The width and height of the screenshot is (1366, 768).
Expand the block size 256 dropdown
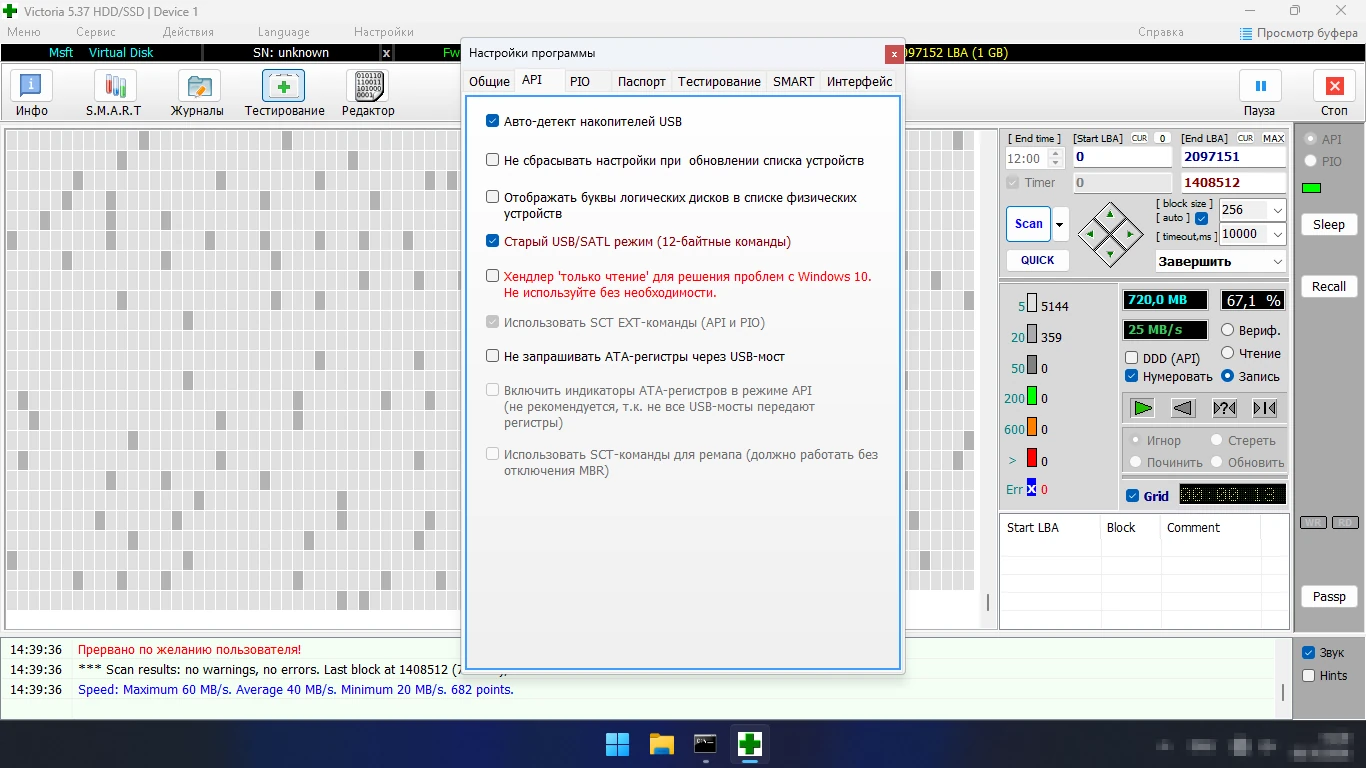(x=1277, y=210)
